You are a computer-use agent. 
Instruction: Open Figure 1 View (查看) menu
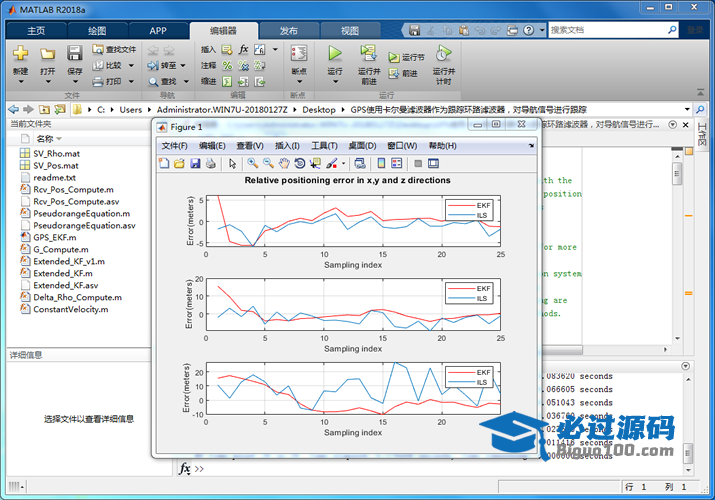(x=250, y=146)
